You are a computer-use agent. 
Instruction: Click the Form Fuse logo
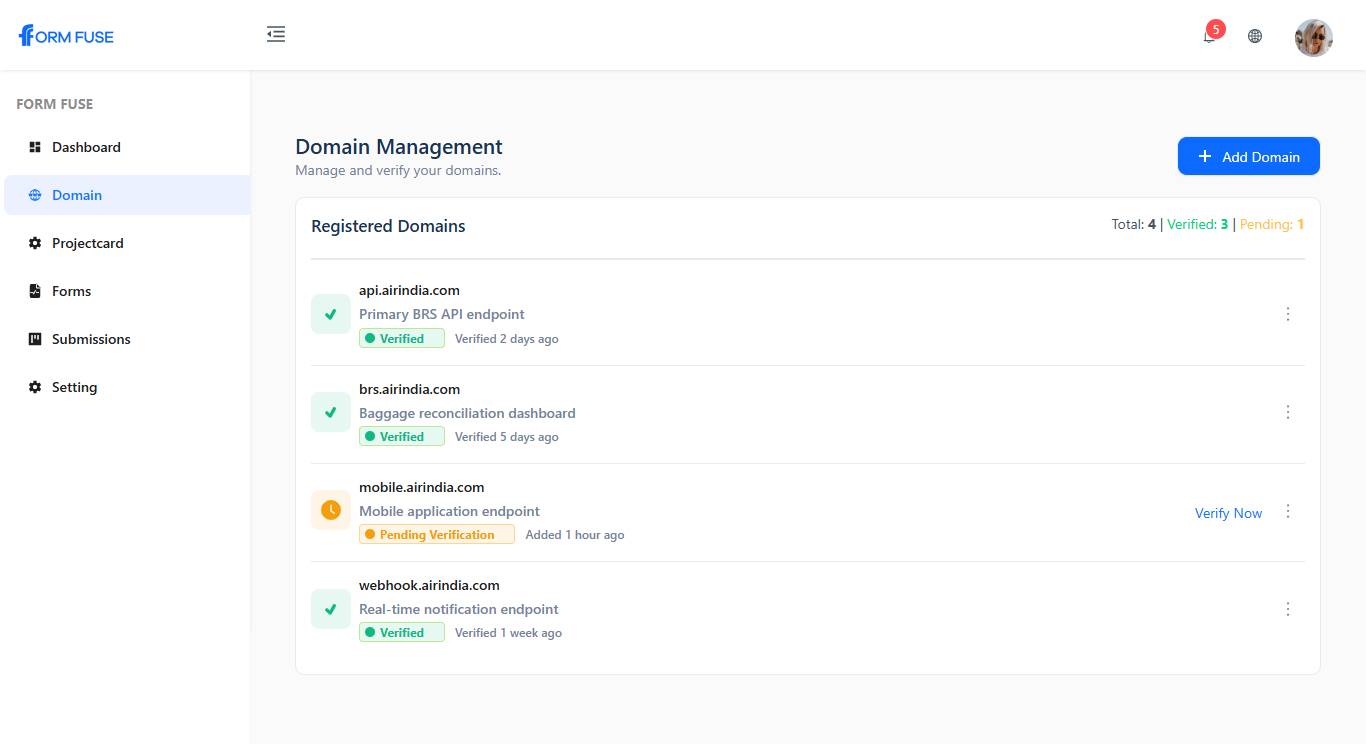tap(64, 35)
